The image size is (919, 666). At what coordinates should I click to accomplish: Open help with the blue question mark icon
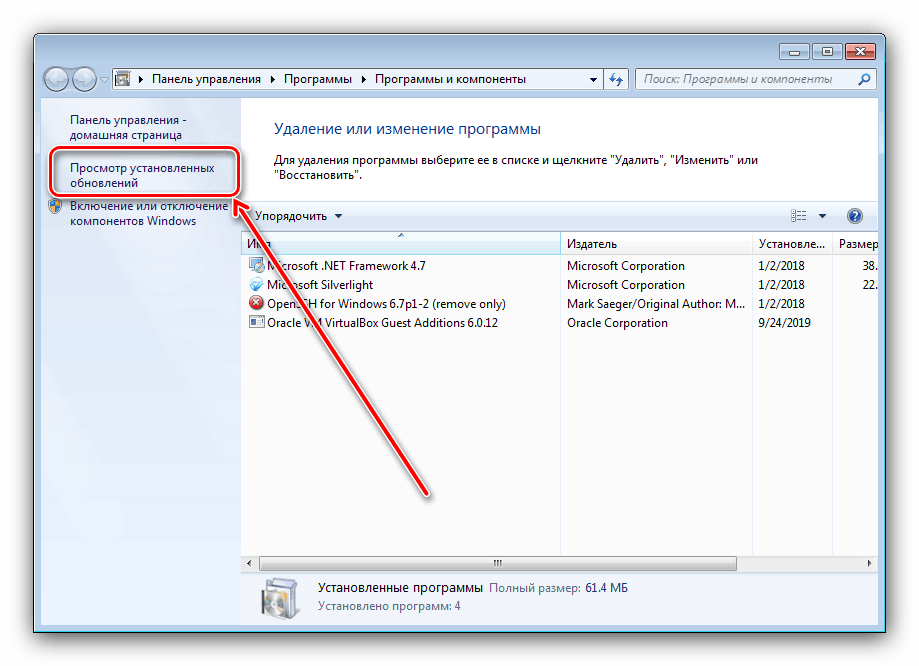pyautogui.click(x=855, y=216)
